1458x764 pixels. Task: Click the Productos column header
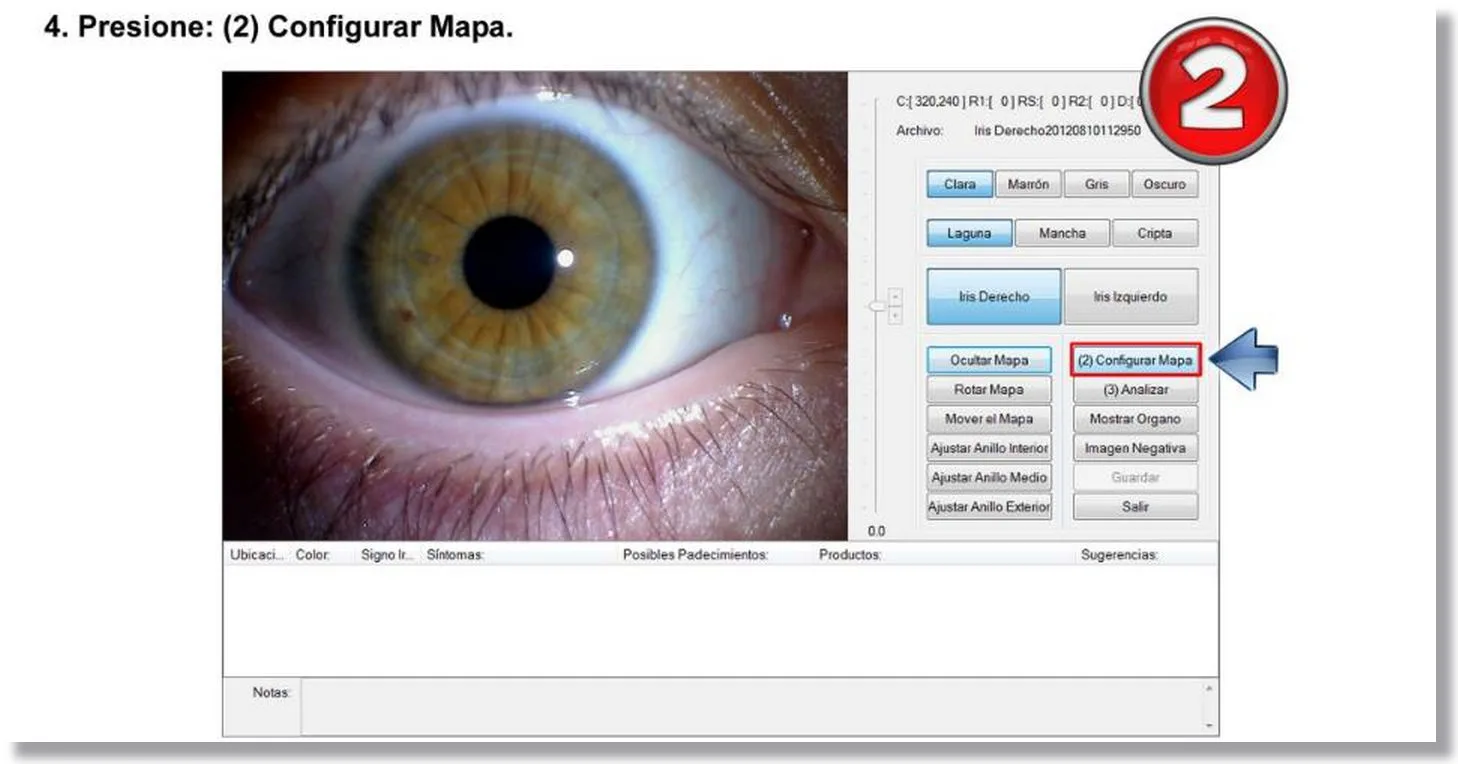pos(945,554)
